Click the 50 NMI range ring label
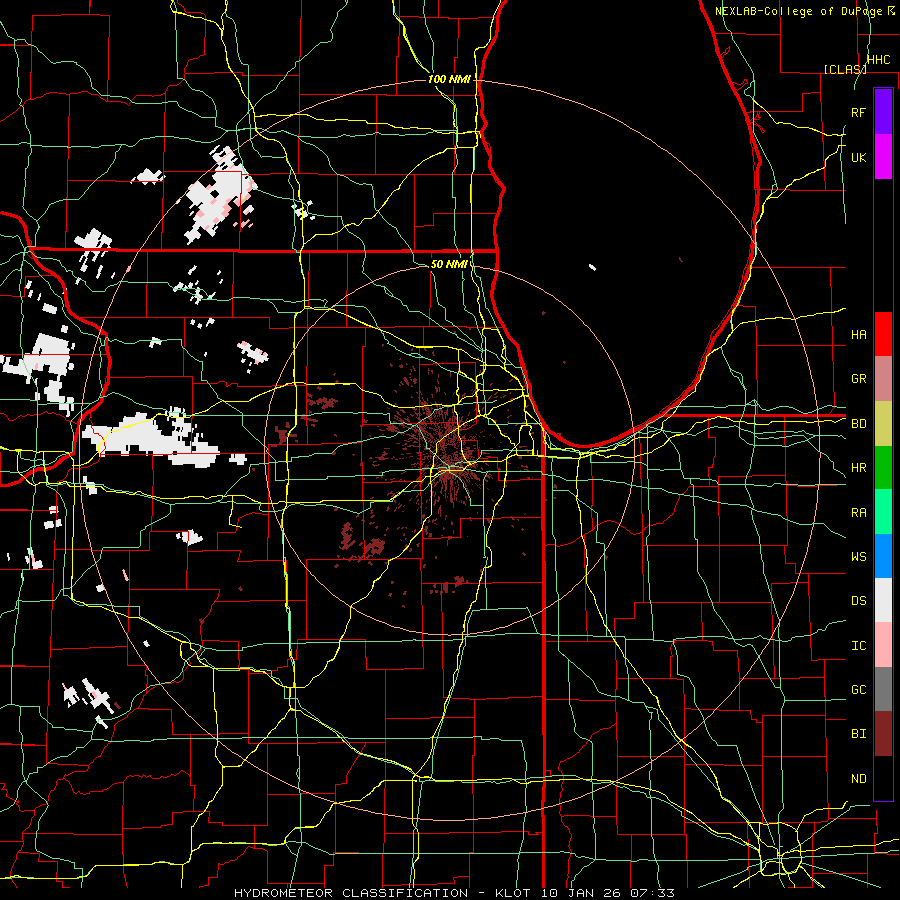This screenshot has height=900, width=900. 449,264
